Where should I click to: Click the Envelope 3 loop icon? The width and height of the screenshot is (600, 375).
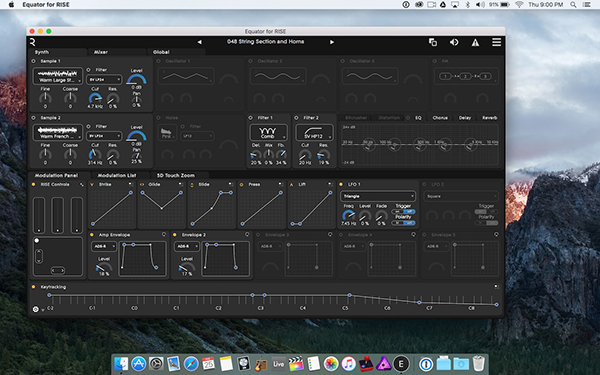point(330,235)
